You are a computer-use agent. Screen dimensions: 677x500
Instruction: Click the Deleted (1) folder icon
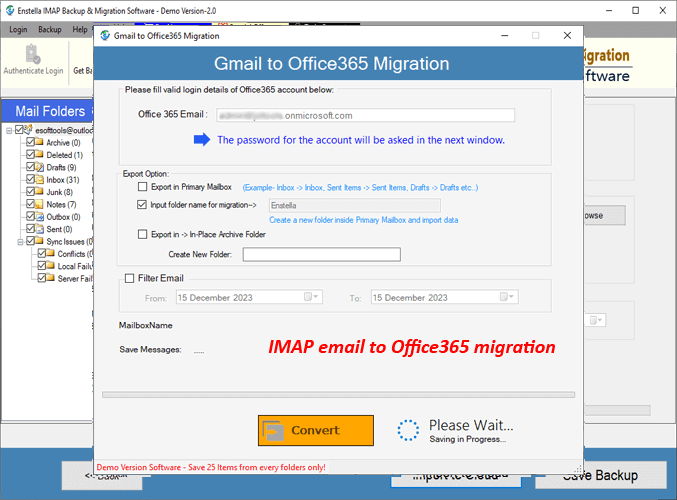click(x=39, y=154)
